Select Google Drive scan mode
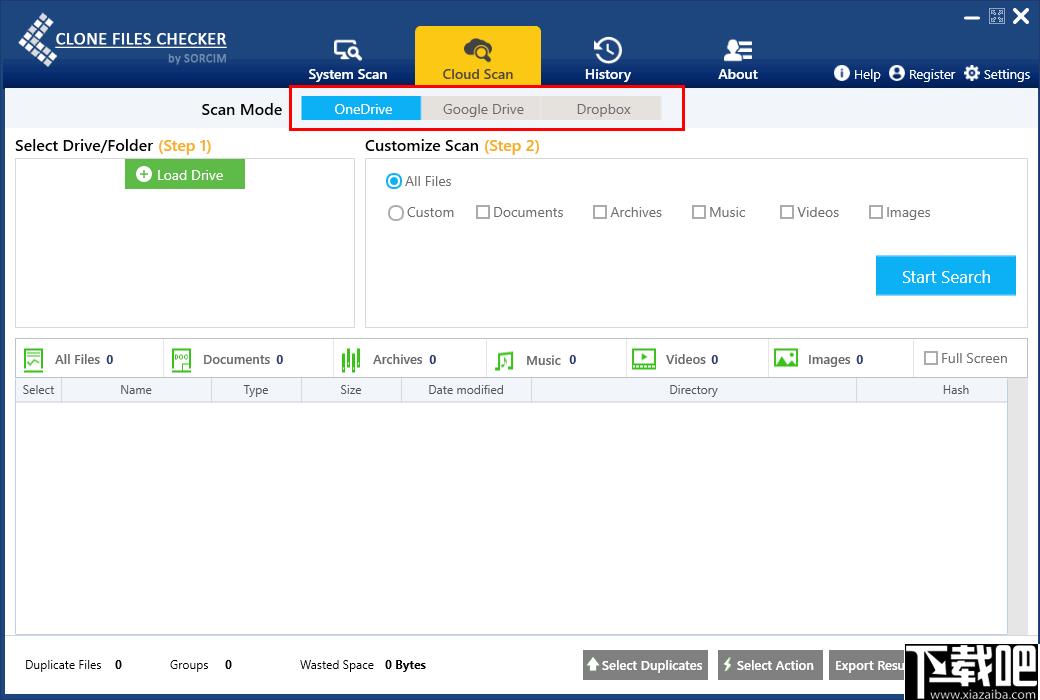1040x700 pixels. pyautogui.click(x=483, y=109)
